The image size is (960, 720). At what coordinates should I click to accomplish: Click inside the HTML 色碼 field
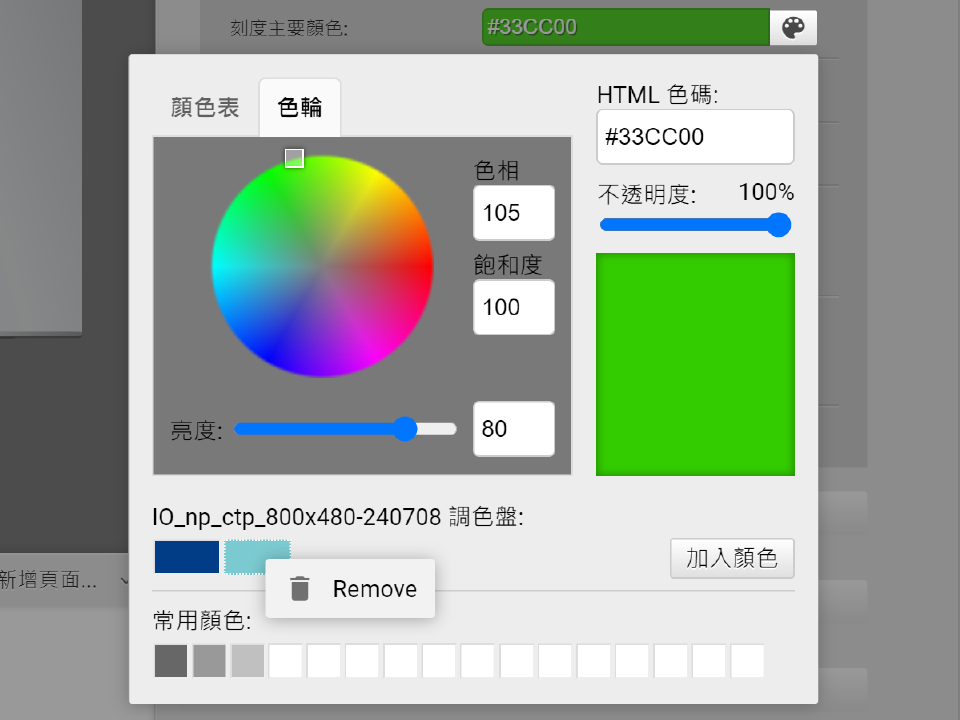[695, 136]
